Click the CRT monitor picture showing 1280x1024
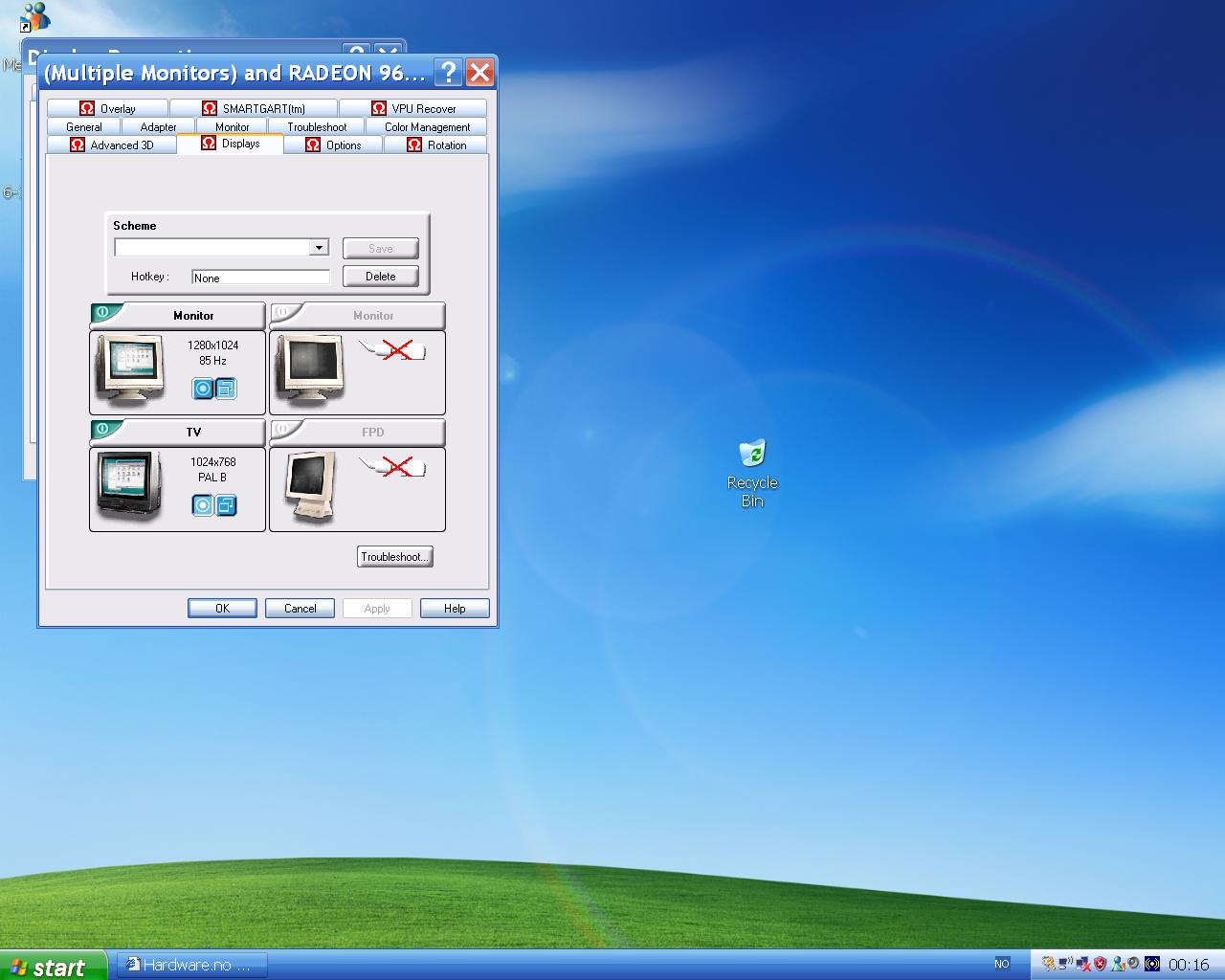 (x=130, y=371)
